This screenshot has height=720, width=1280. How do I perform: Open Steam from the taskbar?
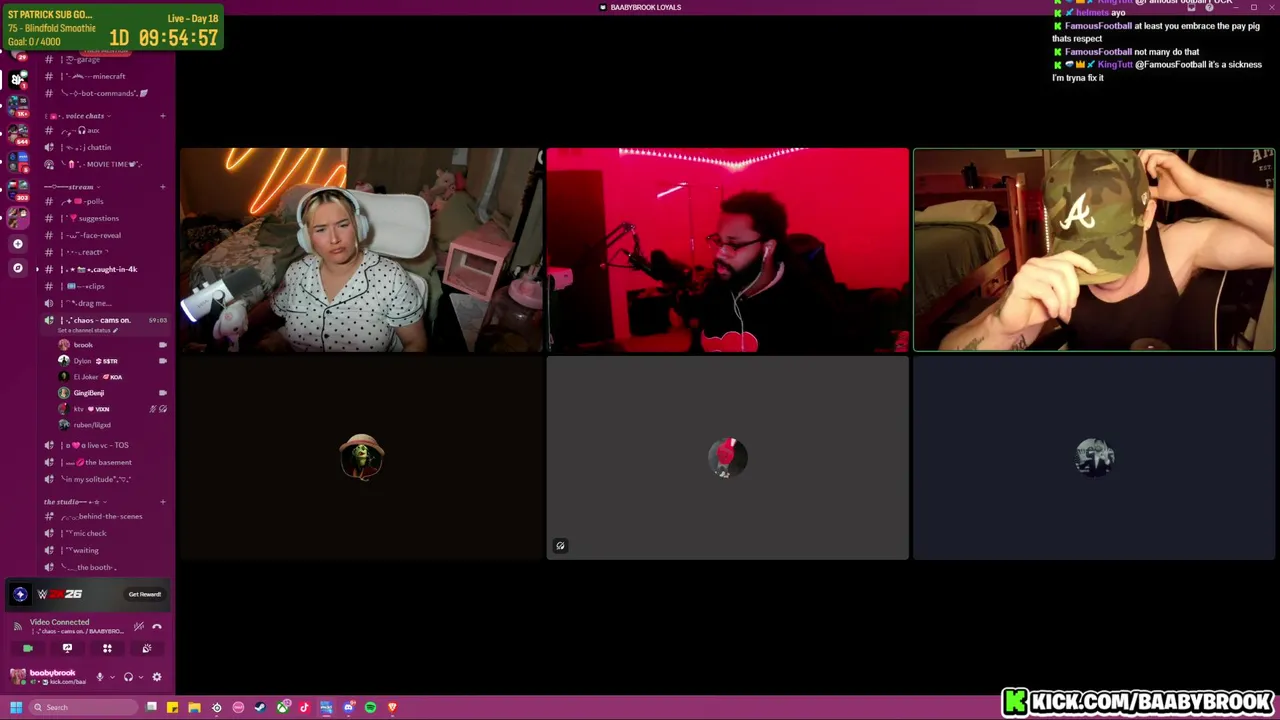(261, 707)
